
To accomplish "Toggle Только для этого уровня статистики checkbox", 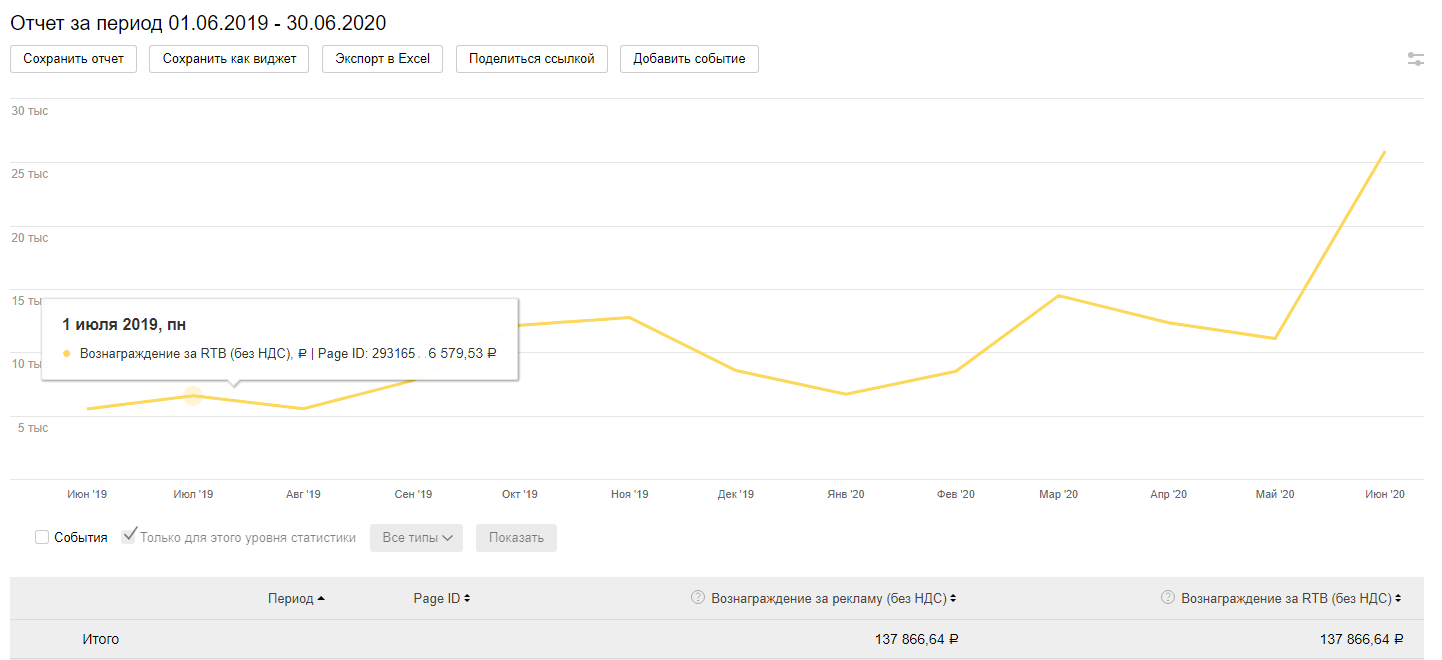I will pyautogui.click(x=128, y=537).
